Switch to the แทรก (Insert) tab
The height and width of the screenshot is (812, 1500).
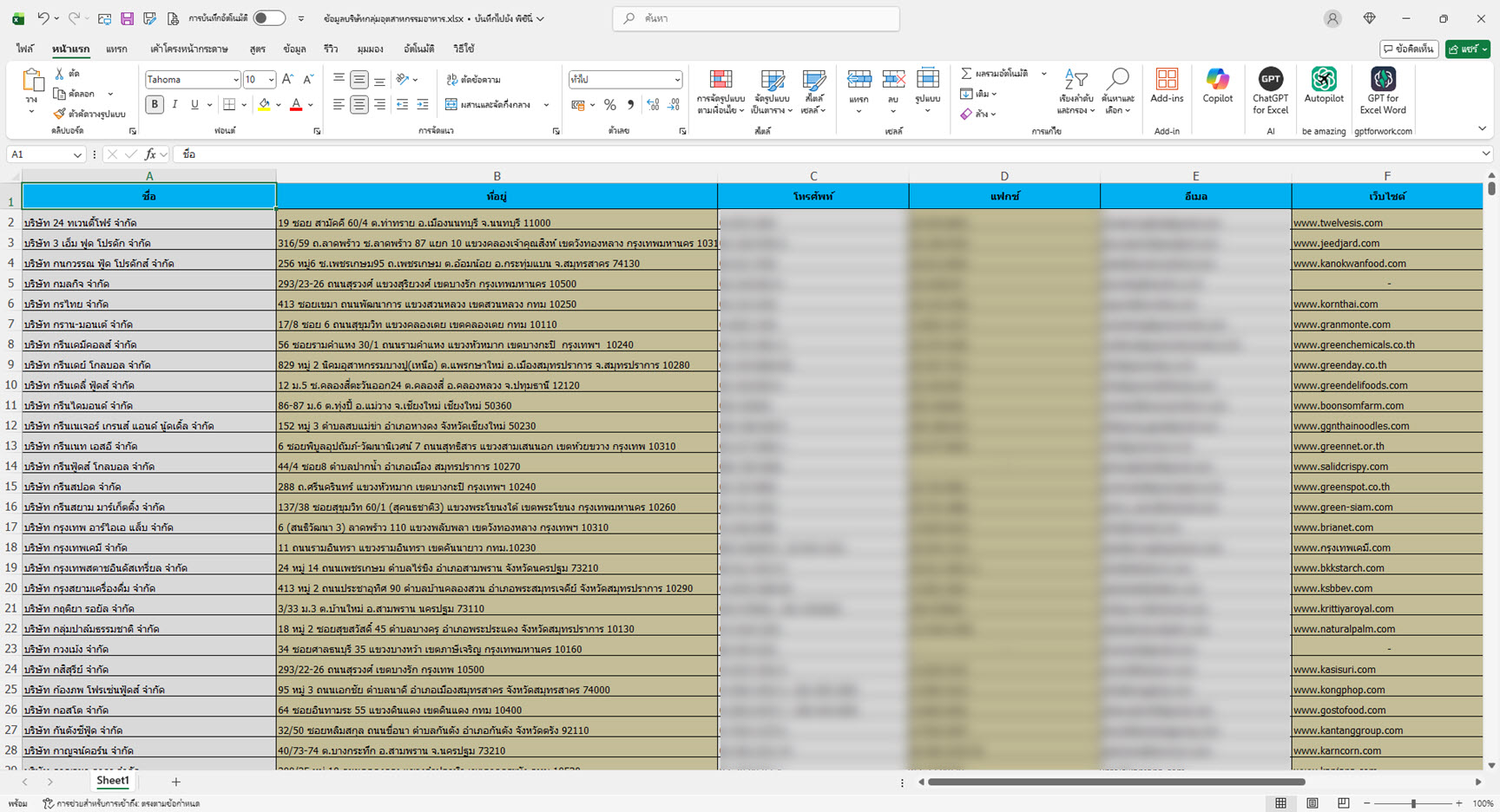click(x=116, y=49)
